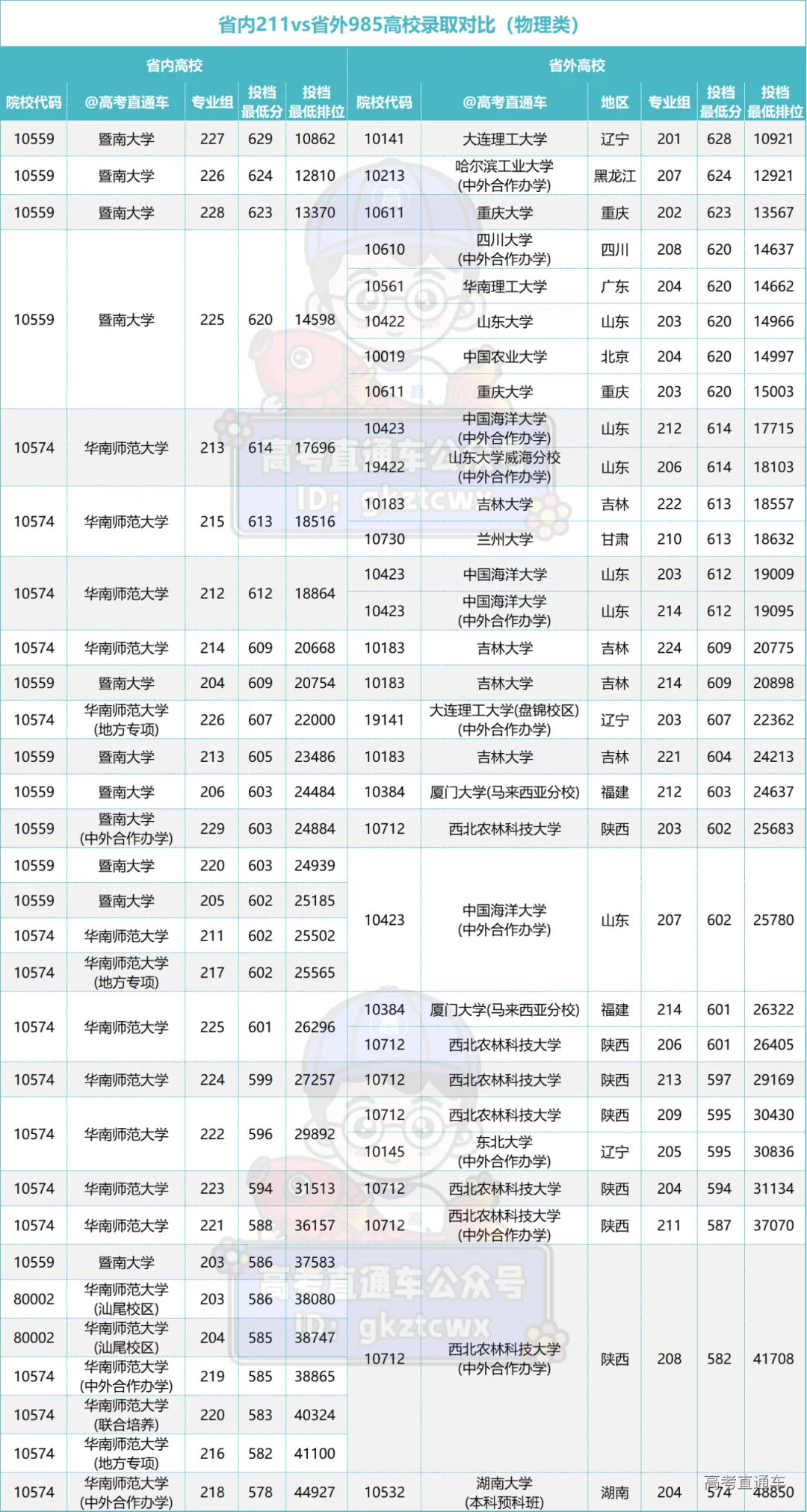Click 投档最低分 header under 省外高校
Viewport: 807px width, 1512px height.
click(x=720, y=102)
